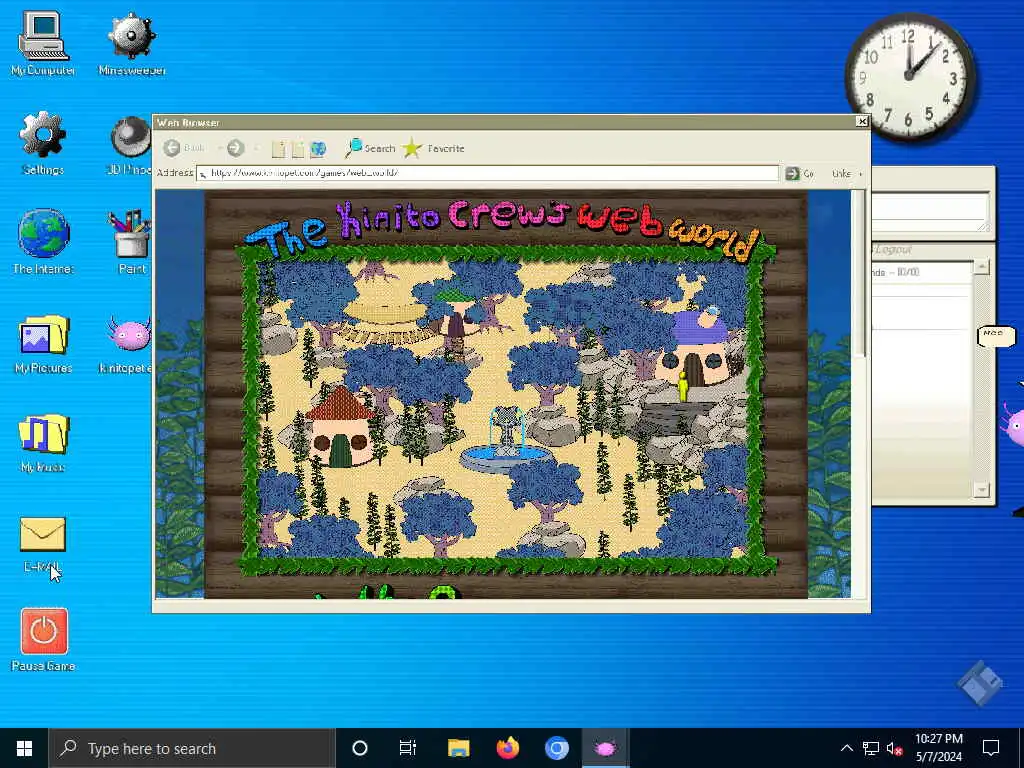This screenshot has height=768, width=1024.
Task: Open the E-MAIL envelope desktop icon
Action: 43,544
